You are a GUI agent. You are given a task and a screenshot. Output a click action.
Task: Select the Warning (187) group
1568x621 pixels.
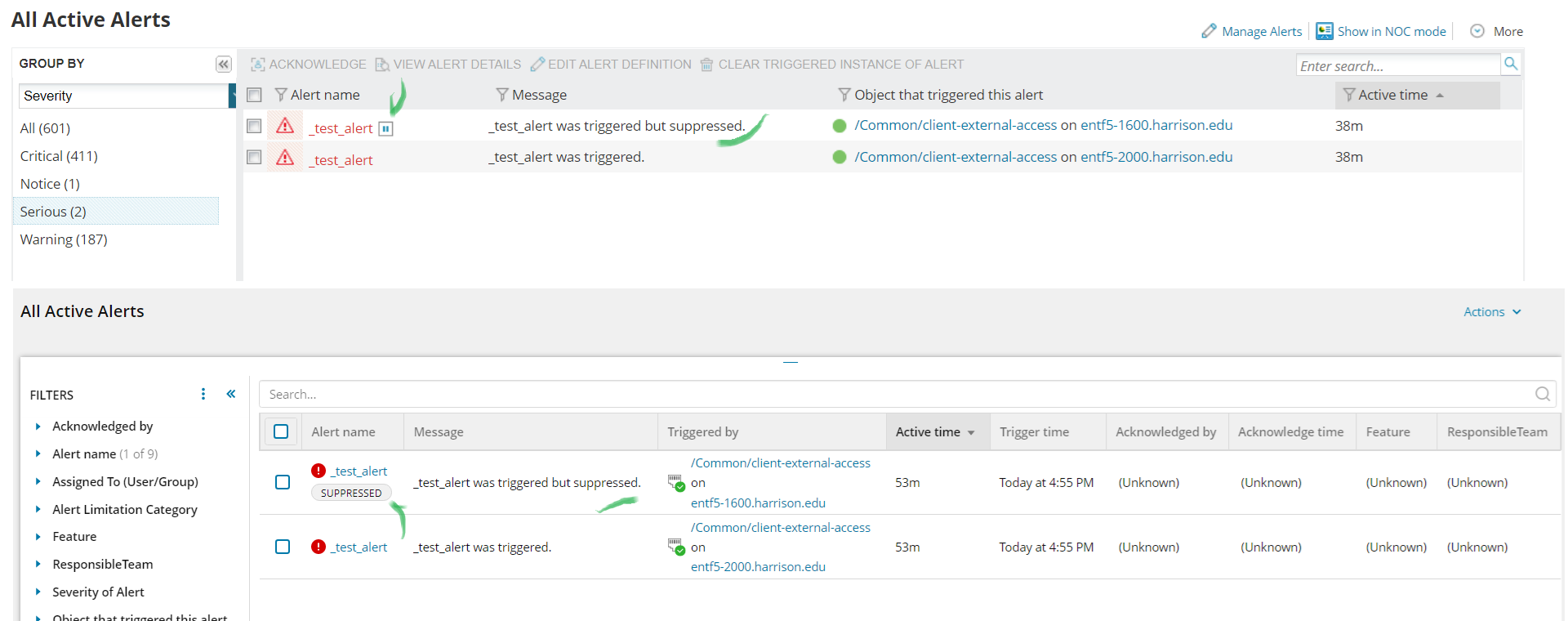point(64,239)
